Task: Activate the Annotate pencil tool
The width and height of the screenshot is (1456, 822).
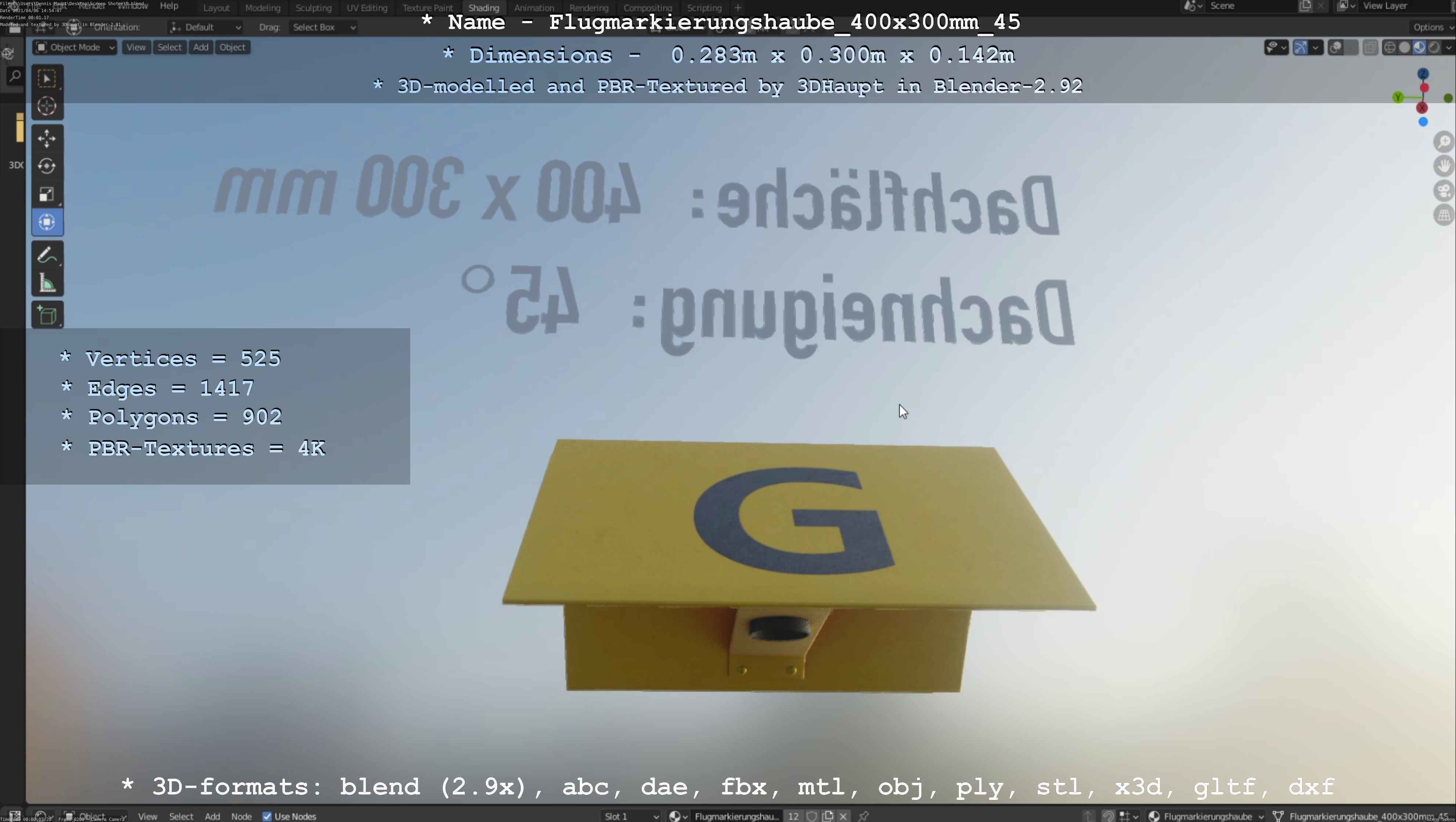Action: point(47,255)
